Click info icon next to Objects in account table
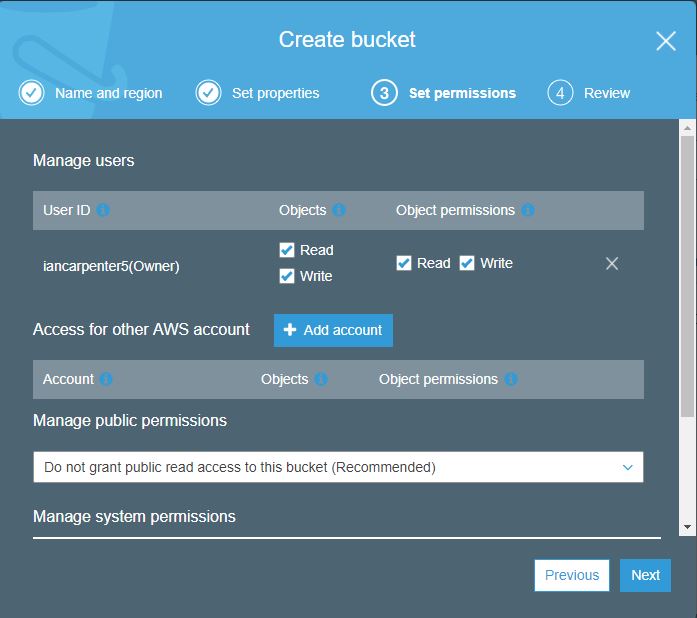This screenshot has width=697, height=618. 321,380
